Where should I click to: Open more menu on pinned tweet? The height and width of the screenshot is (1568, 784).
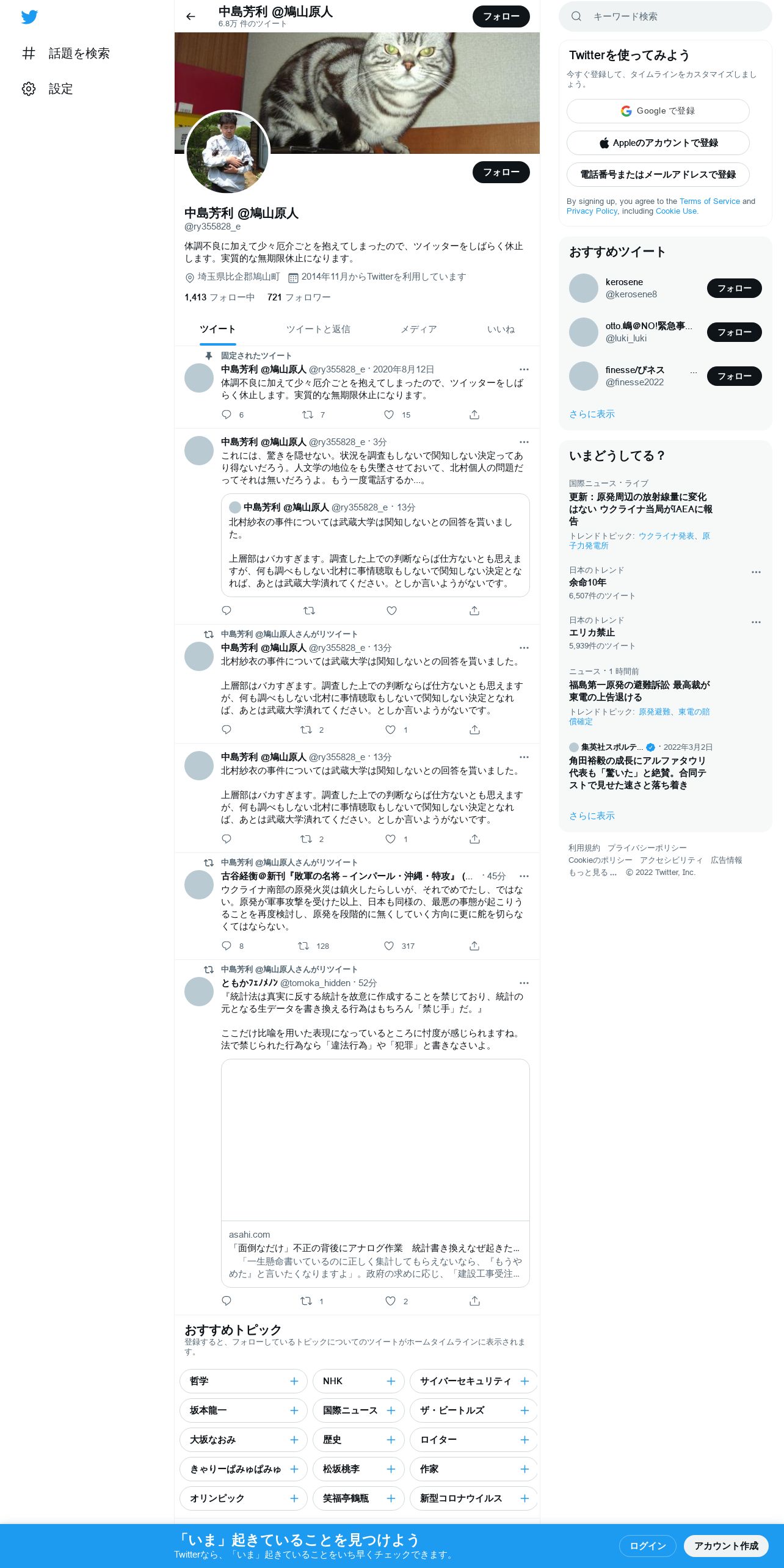click(524, 369)
